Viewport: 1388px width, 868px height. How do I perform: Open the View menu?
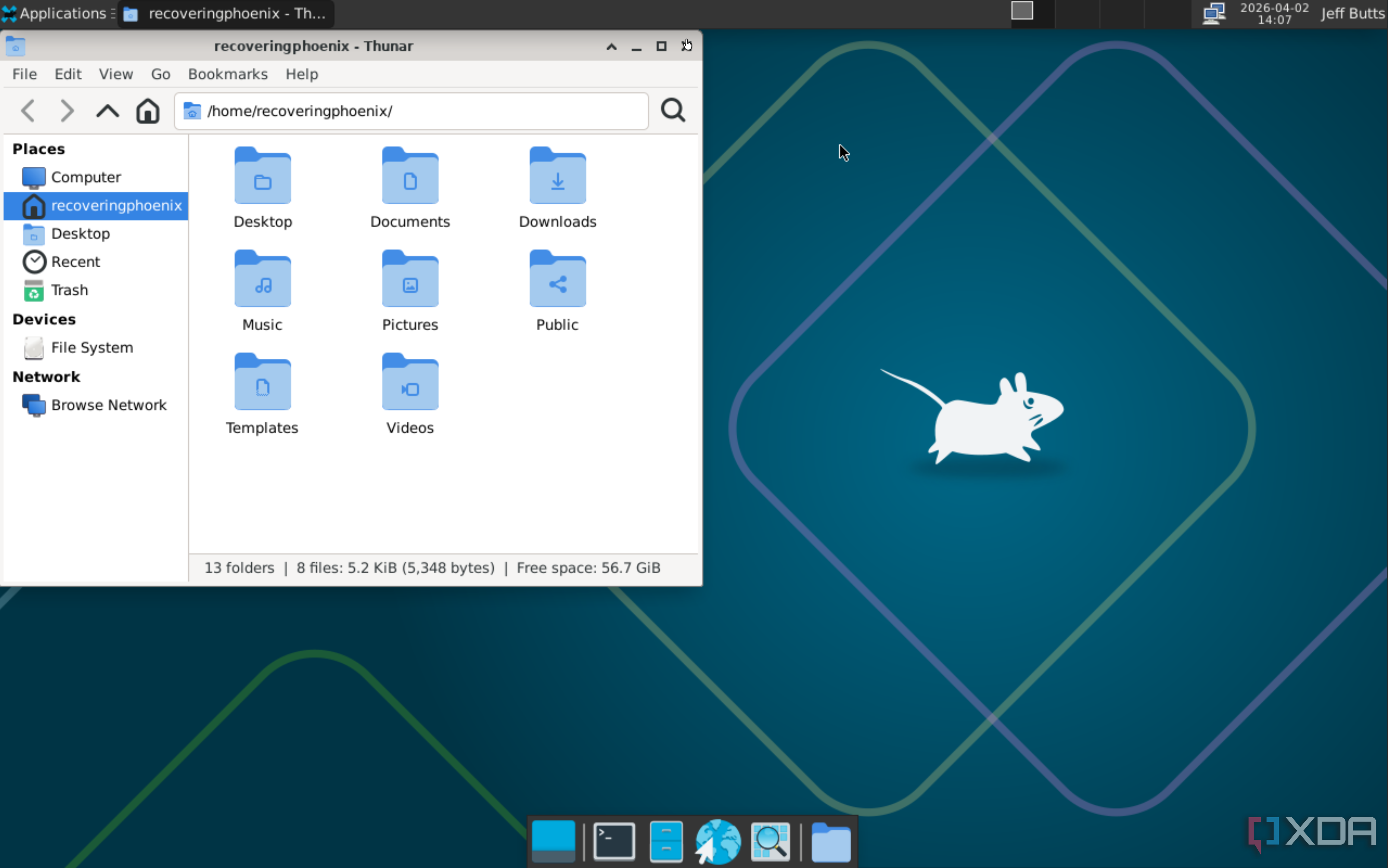(115, 74)
